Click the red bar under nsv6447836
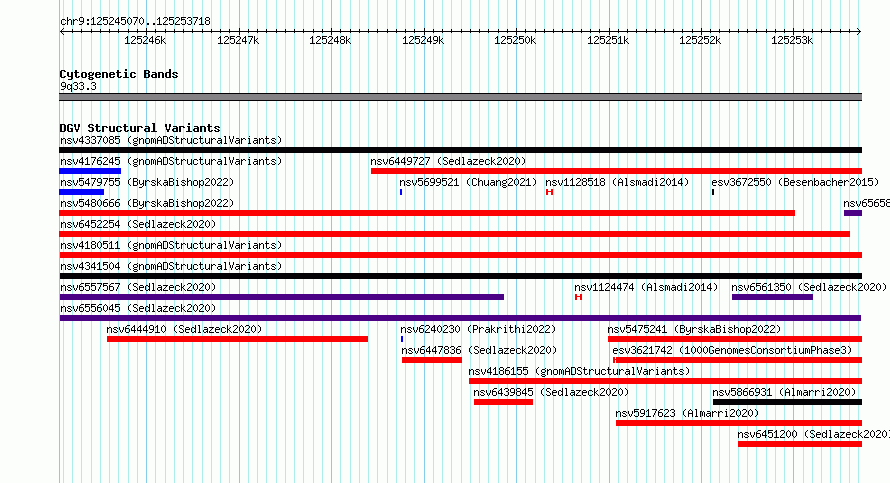890x483 pixels. pos(432,360)
